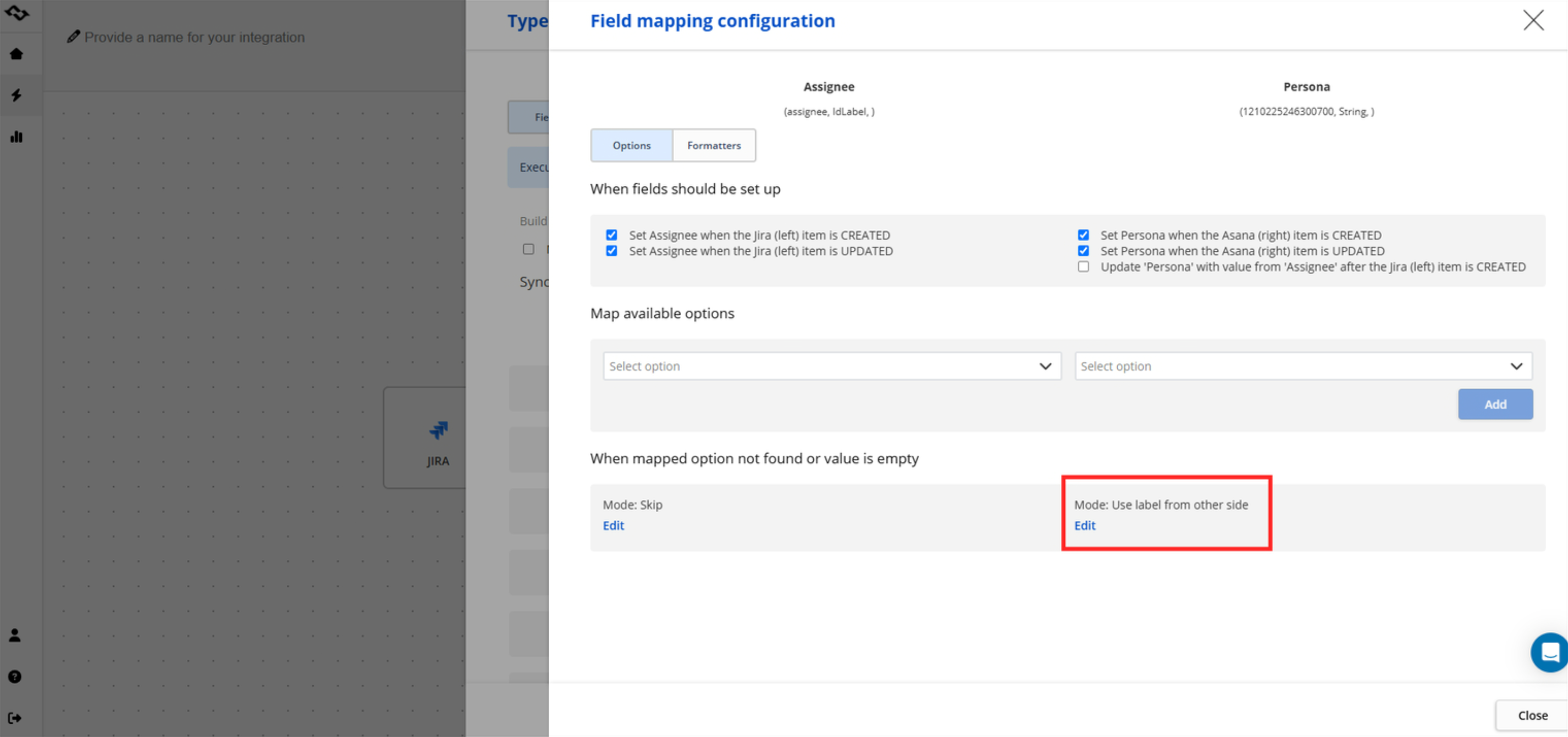Switch to the Formatters tab
This screenshot has height=737, width=1568.
click(x=714, y=146)
